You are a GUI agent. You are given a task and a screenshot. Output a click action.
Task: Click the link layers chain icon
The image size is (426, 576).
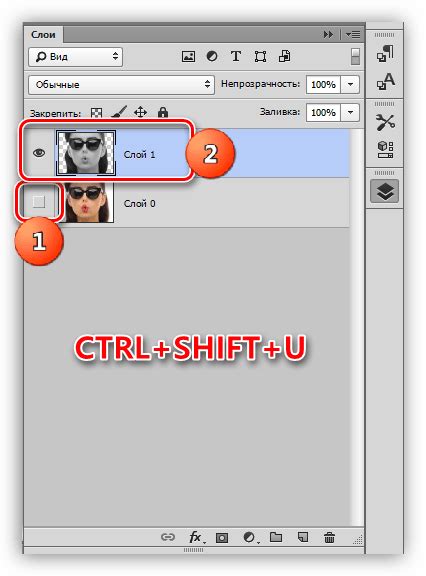[168, 537]
